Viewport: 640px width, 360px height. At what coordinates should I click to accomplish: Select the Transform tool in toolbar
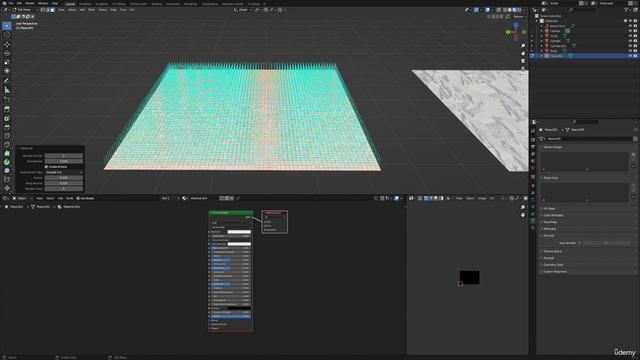click(7, 71)
